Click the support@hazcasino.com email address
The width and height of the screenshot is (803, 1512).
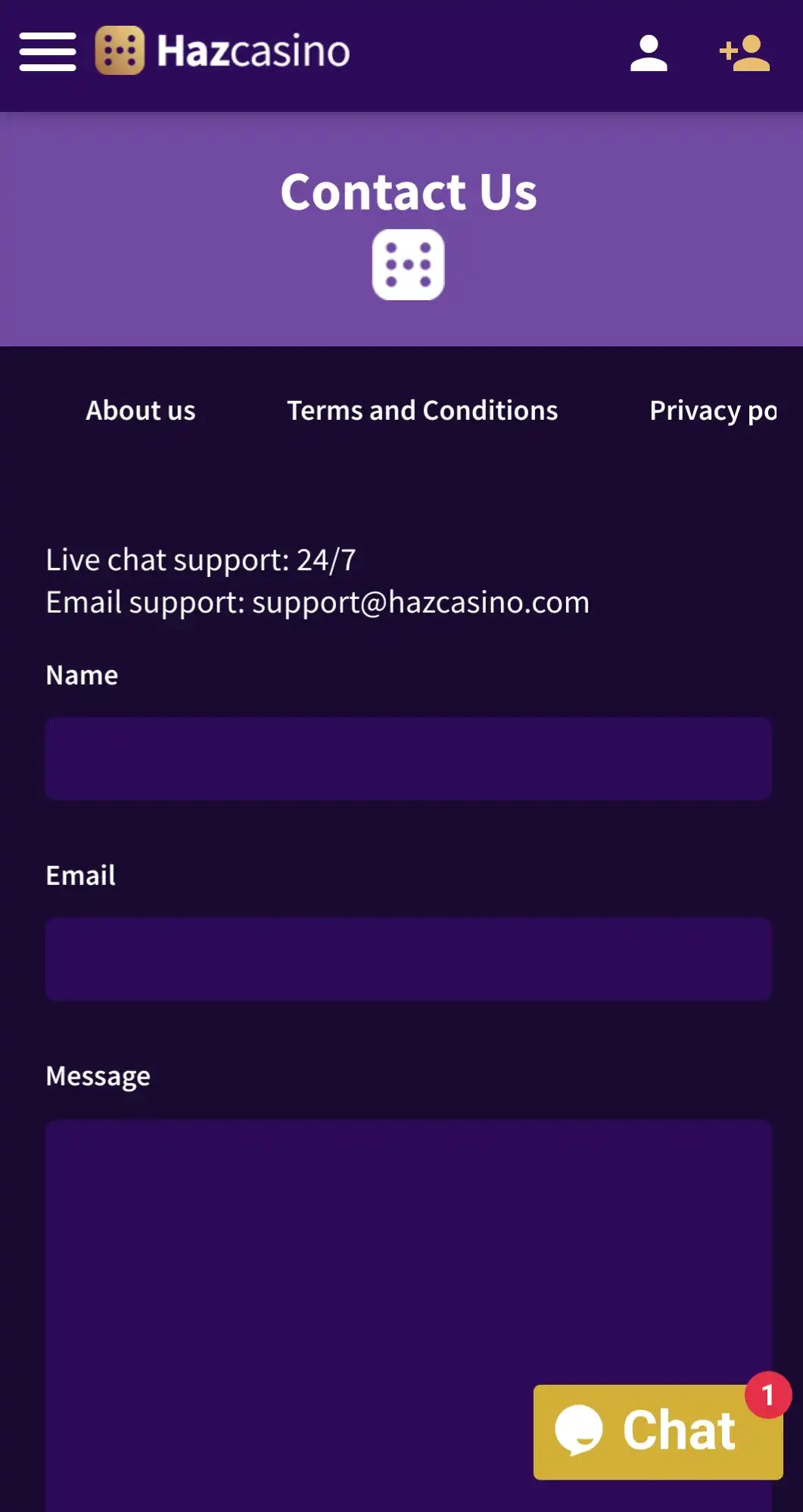(x=420, y=602)
